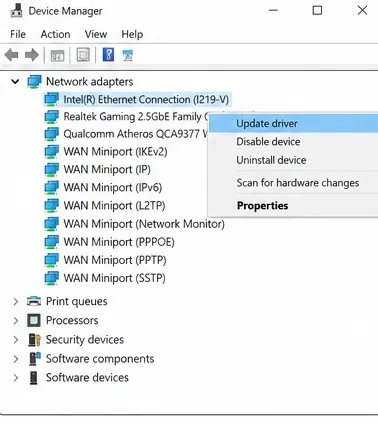Image resolution: width=378 pixels, height=423 pixels.
Task: Open the blue Help question-mark toolbar icon
Action: pyautogui.click(x=108, y=55)
